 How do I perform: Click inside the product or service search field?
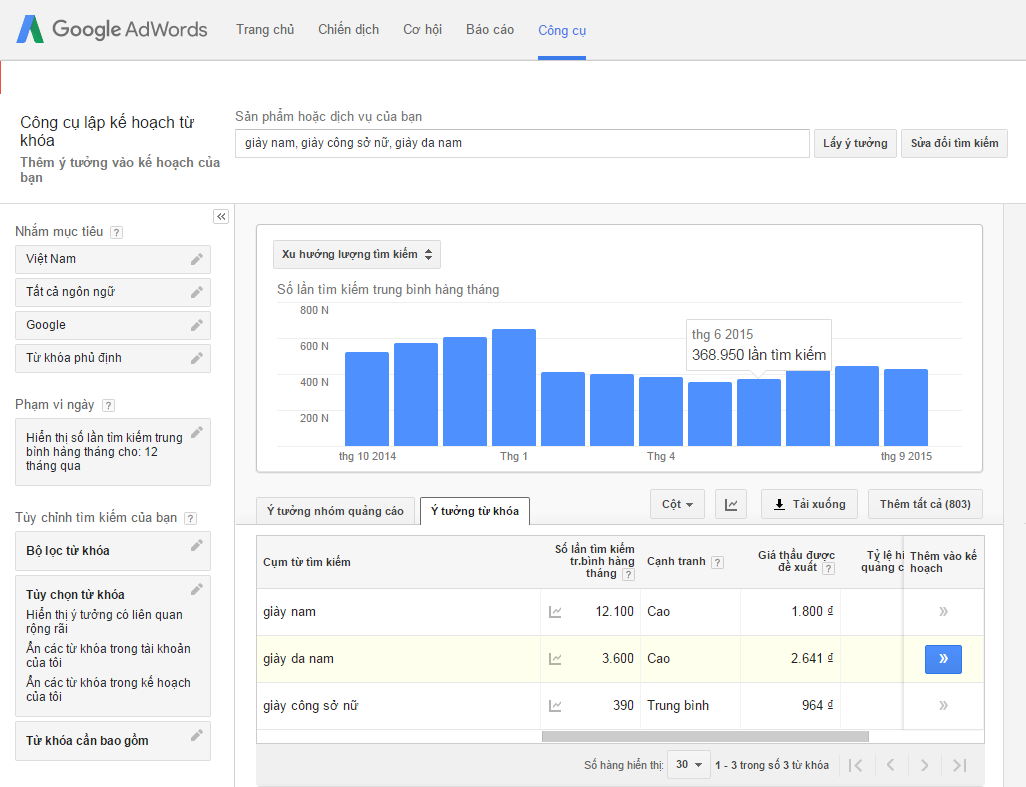point(521,143)
